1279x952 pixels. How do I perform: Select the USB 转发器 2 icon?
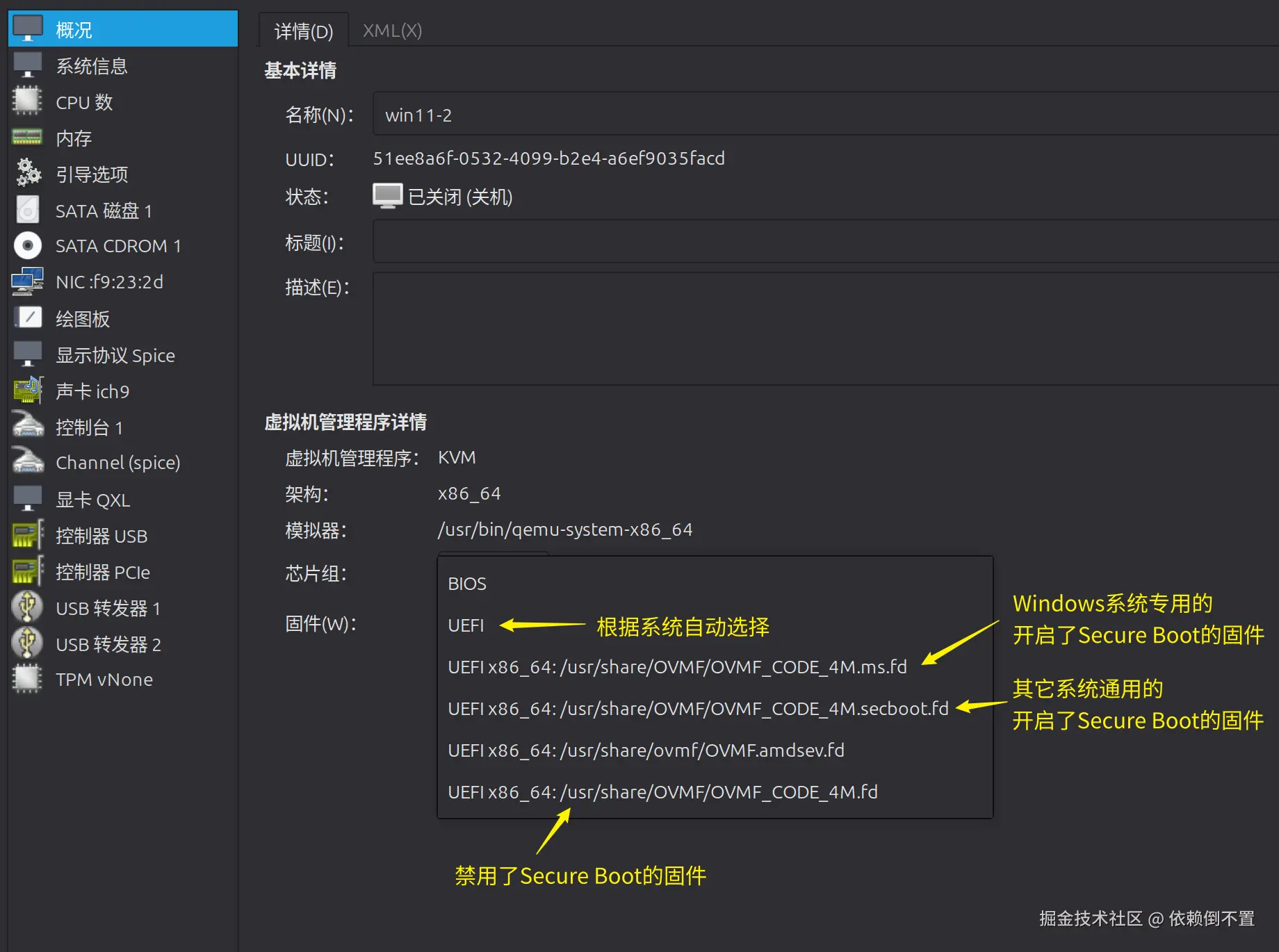28,643
